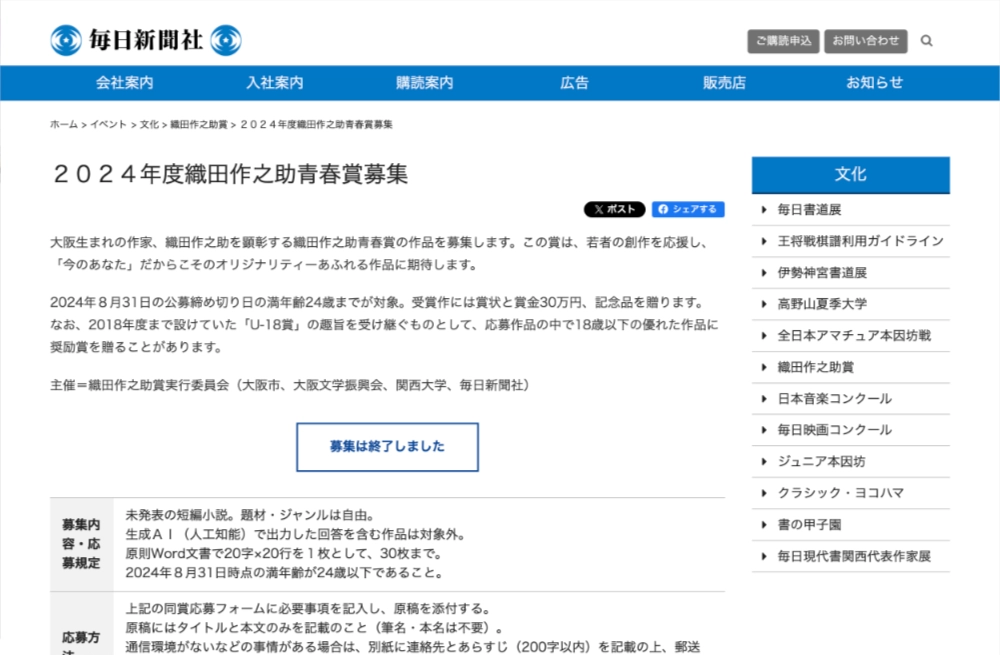
Task: Open ジュニア本因坊 in sidebar
Action: (821, 462)
